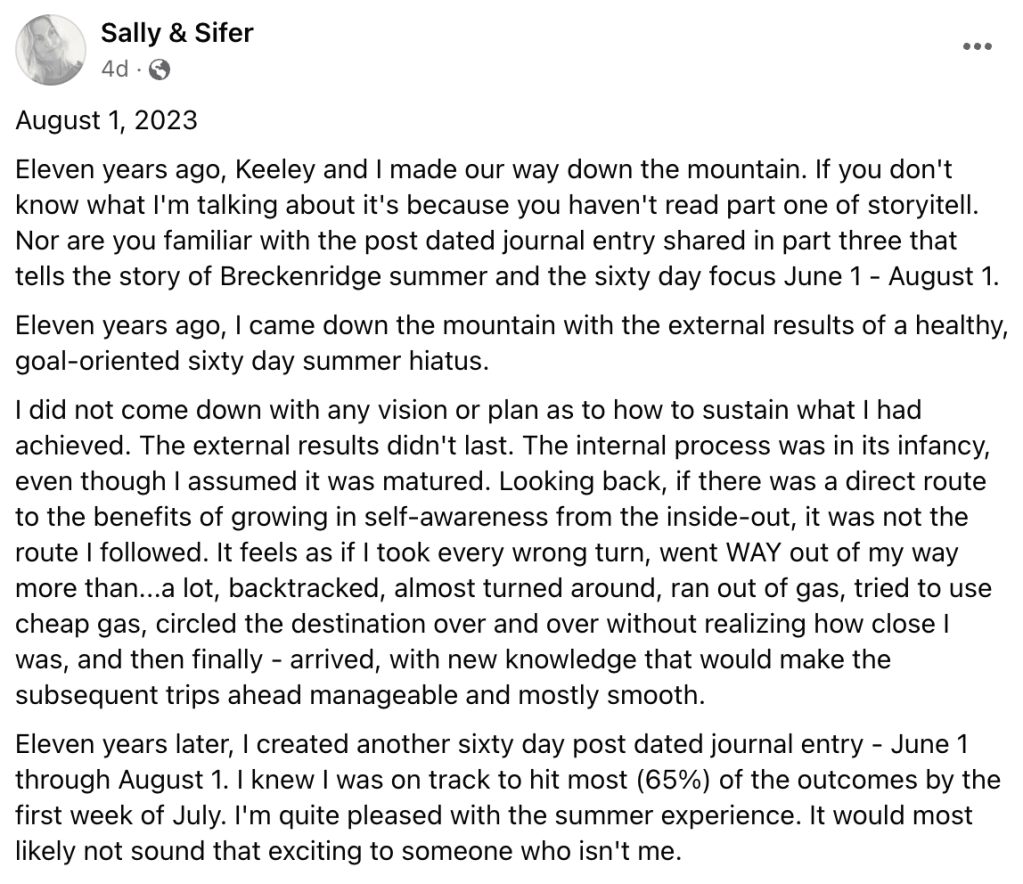Click the "August 1, 2023" date line
1023x884 pixels.
[107, 121]
